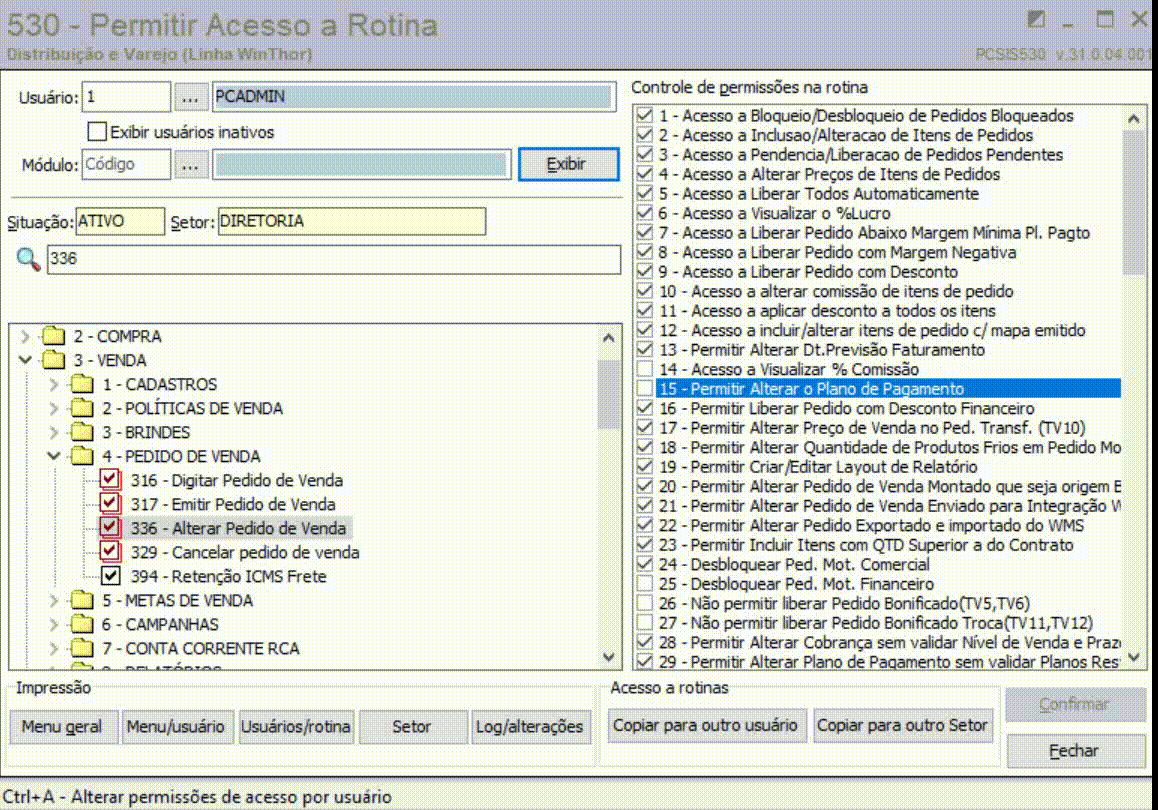Click the Menu/usuário print button
Image resolution: width=1158 pixels, height=810 pixels.
click(x=176, y=727)
